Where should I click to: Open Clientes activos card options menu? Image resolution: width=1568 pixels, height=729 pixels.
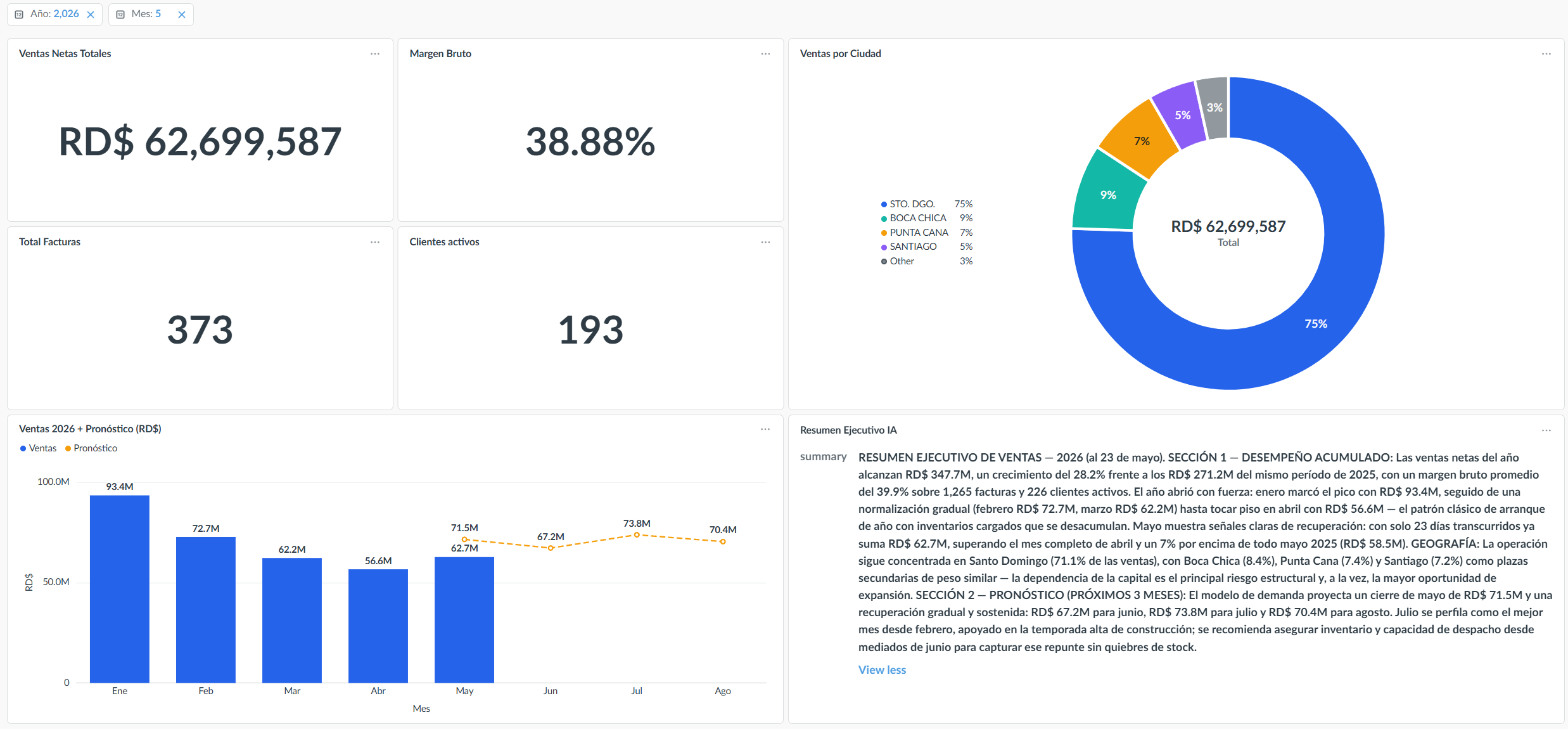click(x=765, y=242)
